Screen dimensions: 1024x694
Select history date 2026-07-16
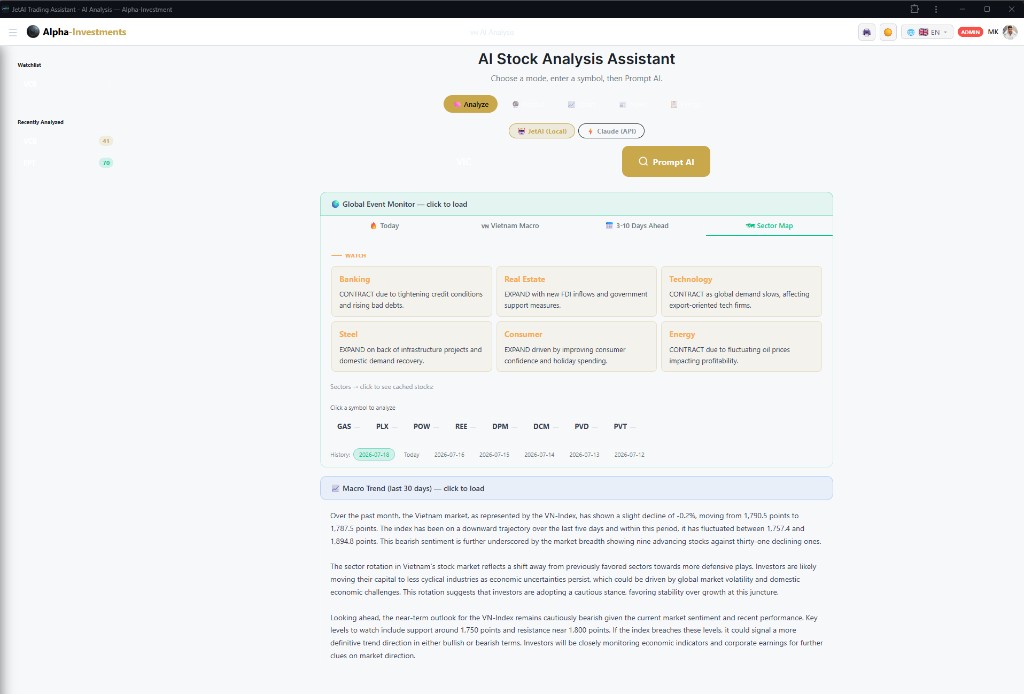pyautogui.click(x=449, y=454)
